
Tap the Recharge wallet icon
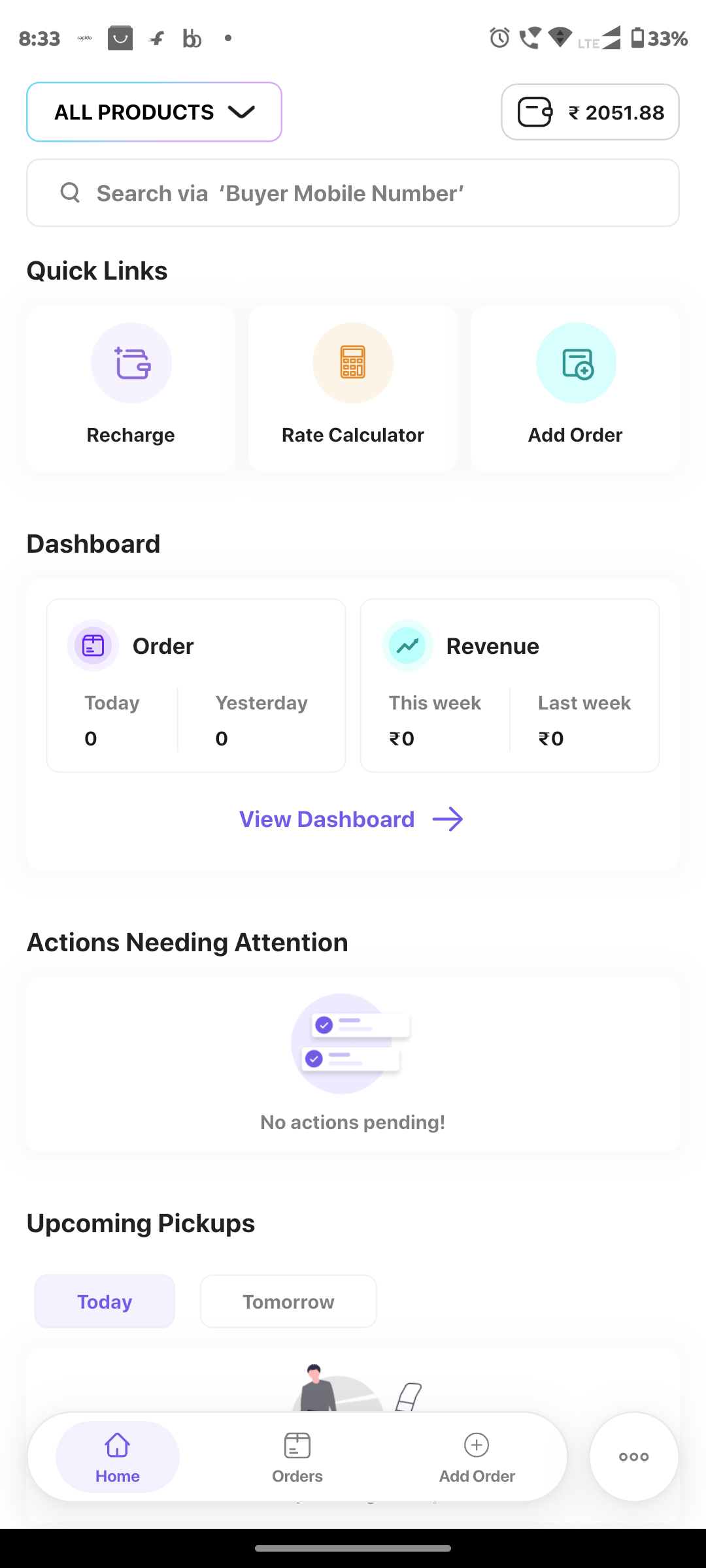tap(131, 363)
